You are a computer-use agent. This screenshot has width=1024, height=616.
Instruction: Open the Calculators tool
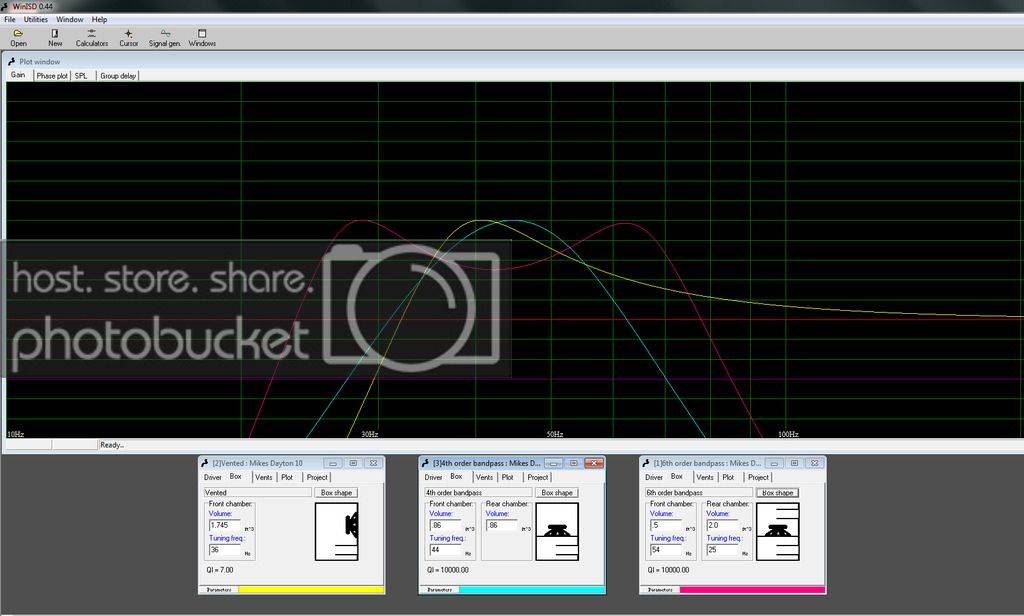click(x=91, y=37)
